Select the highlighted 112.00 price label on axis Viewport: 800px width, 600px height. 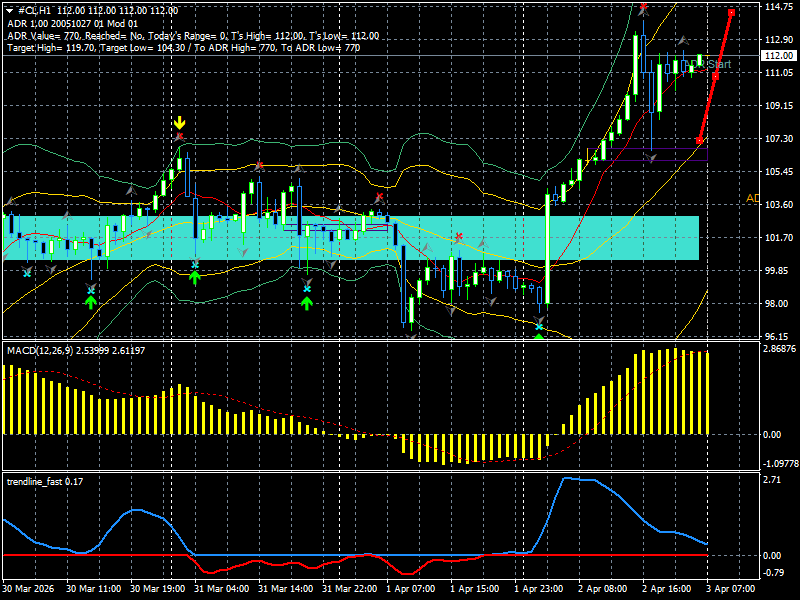coord(779,56)
